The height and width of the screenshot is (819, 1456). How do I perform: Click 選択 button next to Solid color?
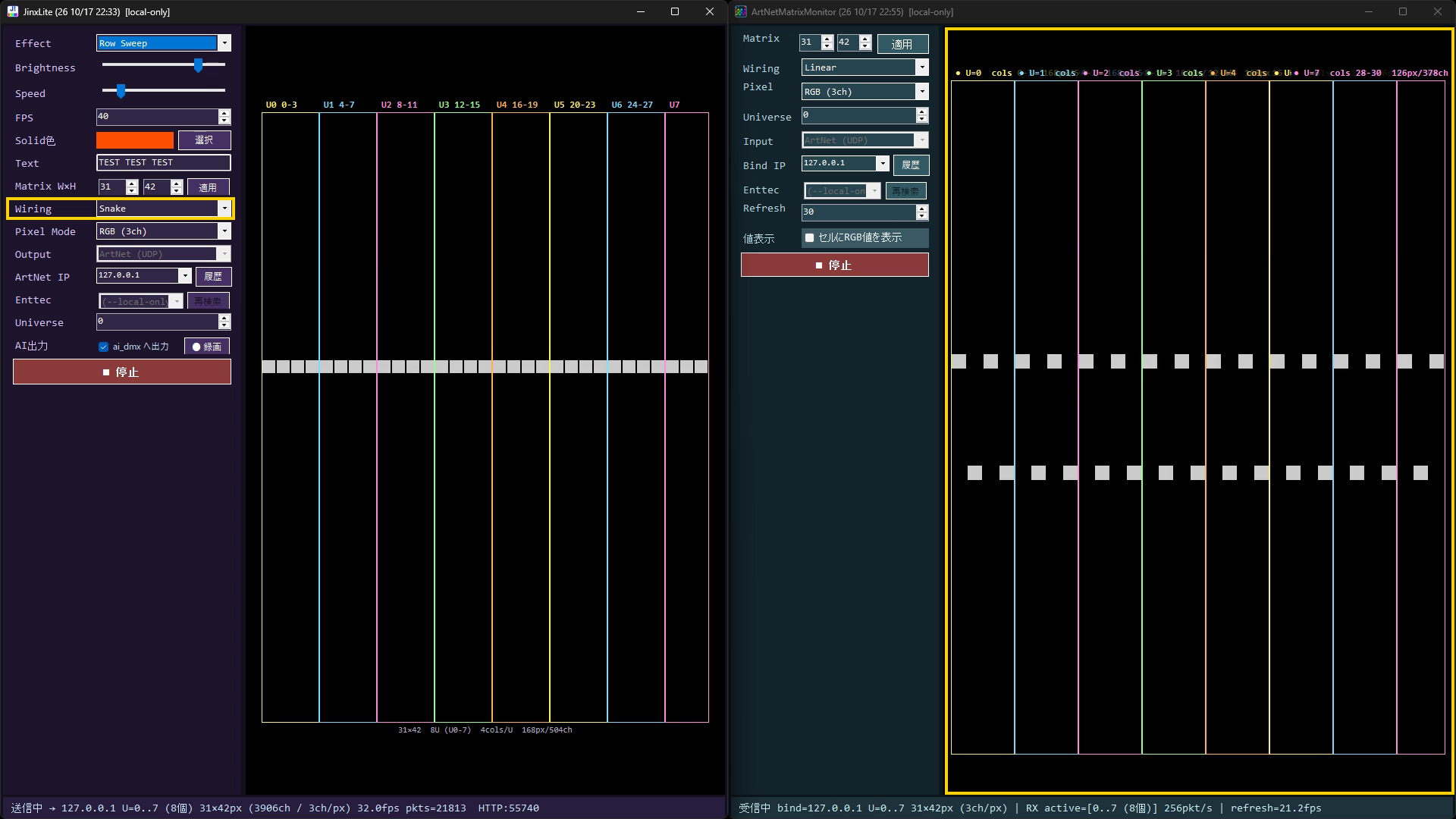[205, 140]
